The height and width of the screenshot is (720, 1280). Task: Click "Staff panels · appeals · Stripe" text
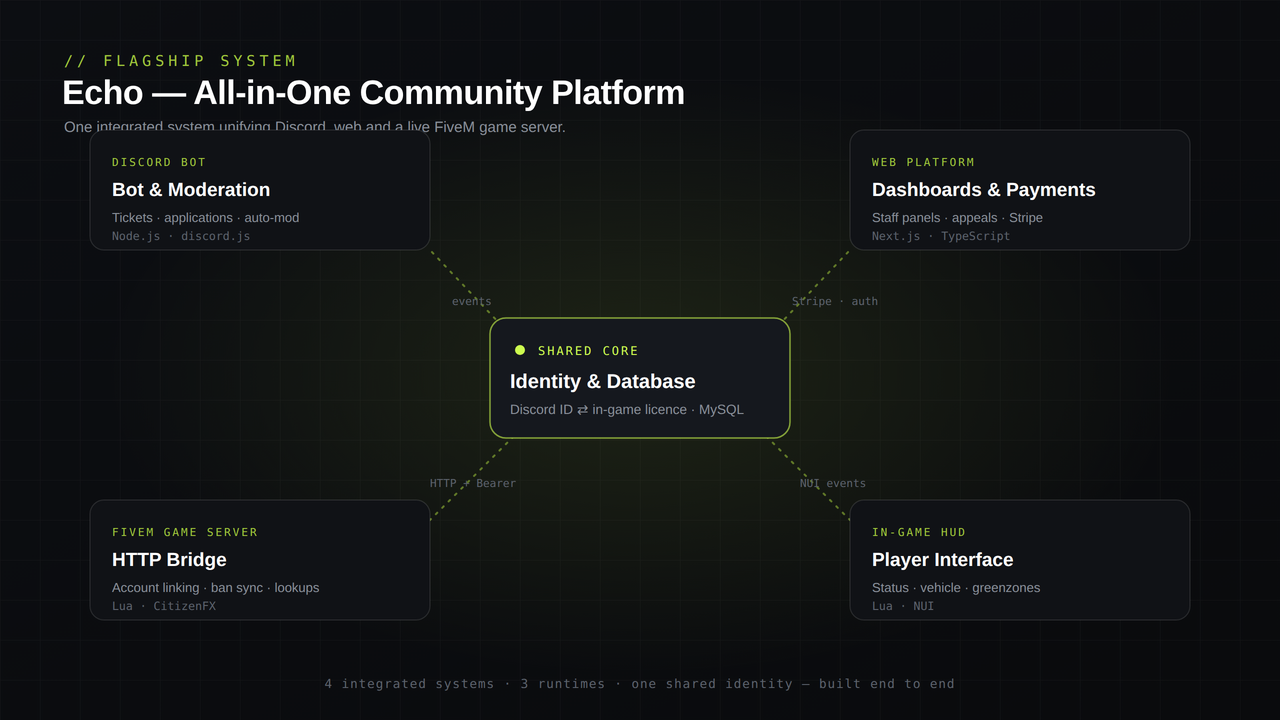click(957, 218)
